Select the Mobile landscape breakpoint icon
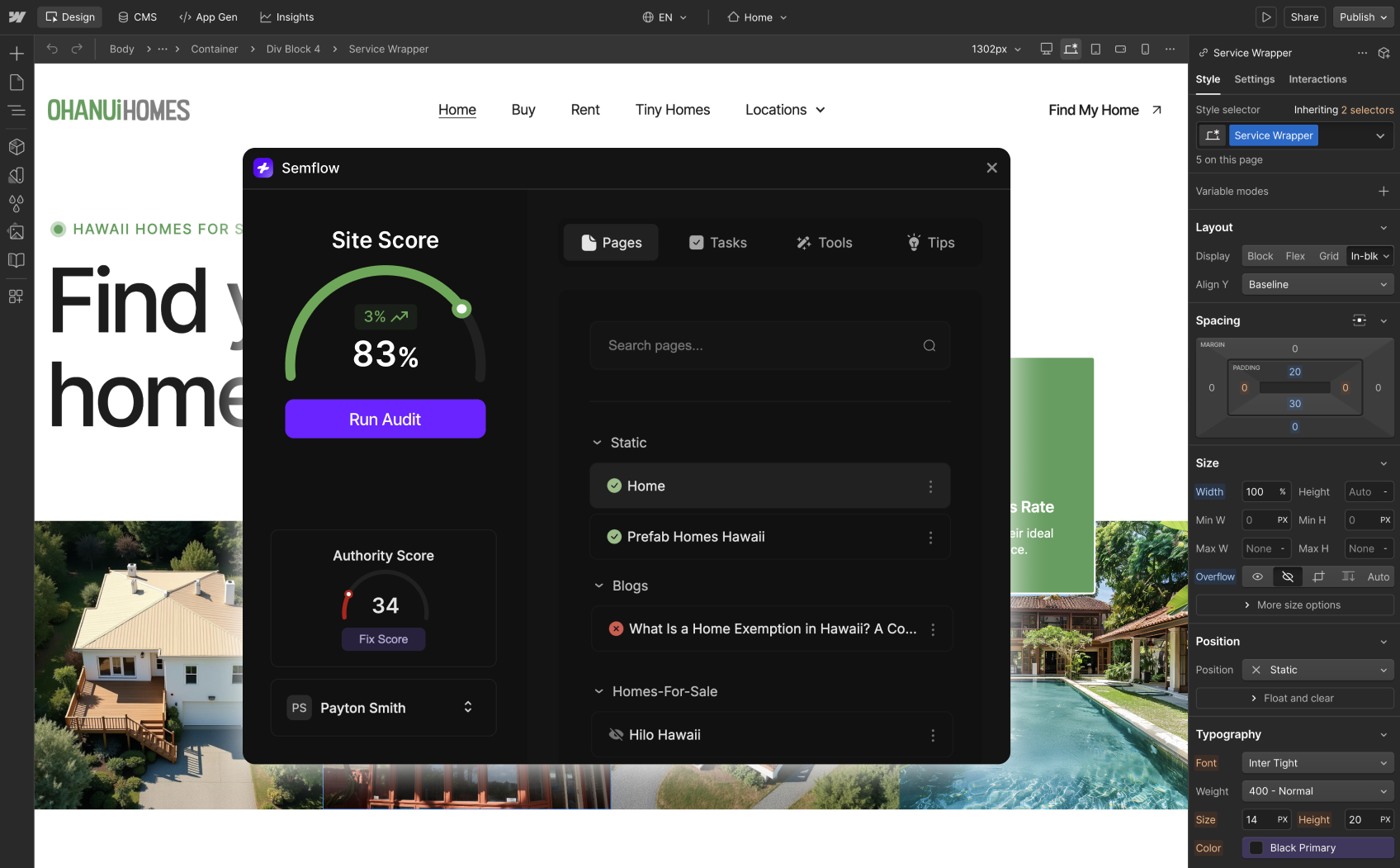Screen dimensions: 1400x868 (1120, 49)
